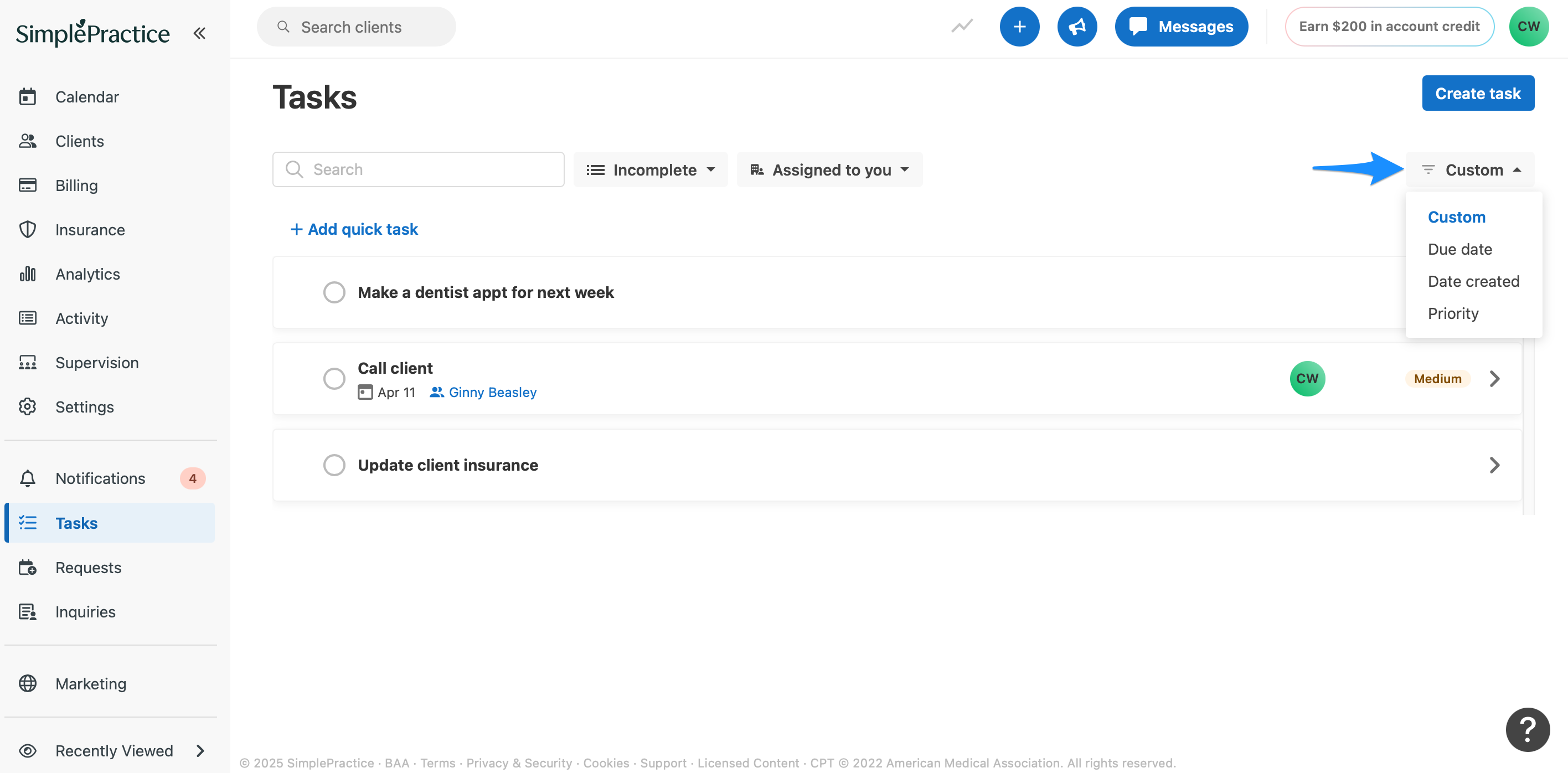
Task: Click the calendar icon beside Apr 11
Action: (x=365, y=392)
